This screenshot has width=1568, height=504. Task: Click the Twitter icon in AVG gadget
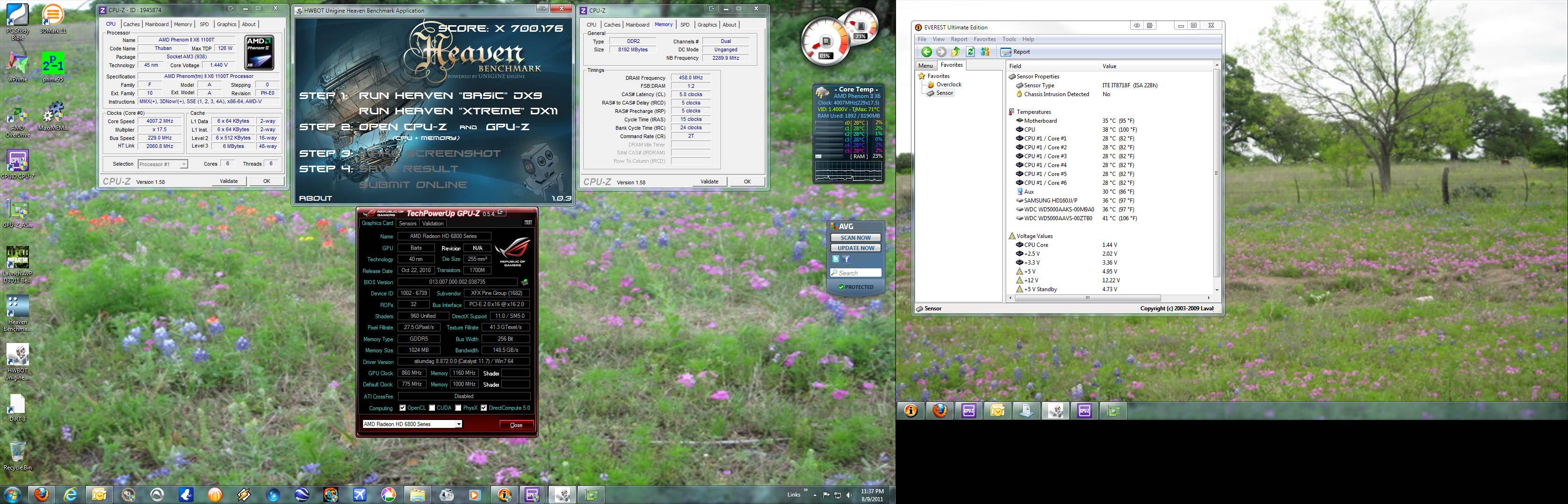pyautogui.click(x=836, y=259)
